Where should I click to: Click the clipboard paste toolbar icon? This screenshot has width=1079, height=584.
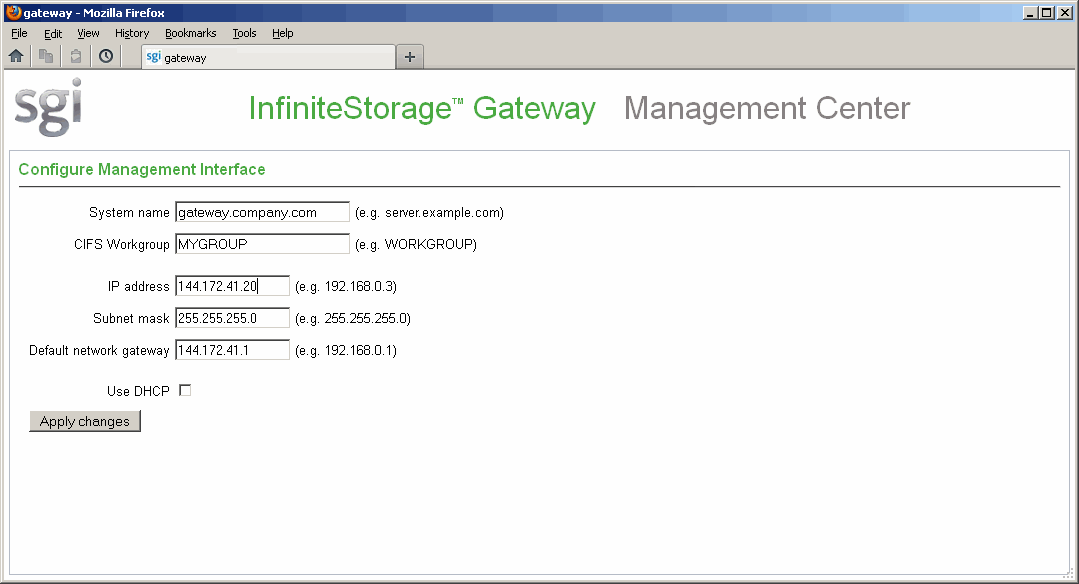pyautogui.click(x=76, y=56)
